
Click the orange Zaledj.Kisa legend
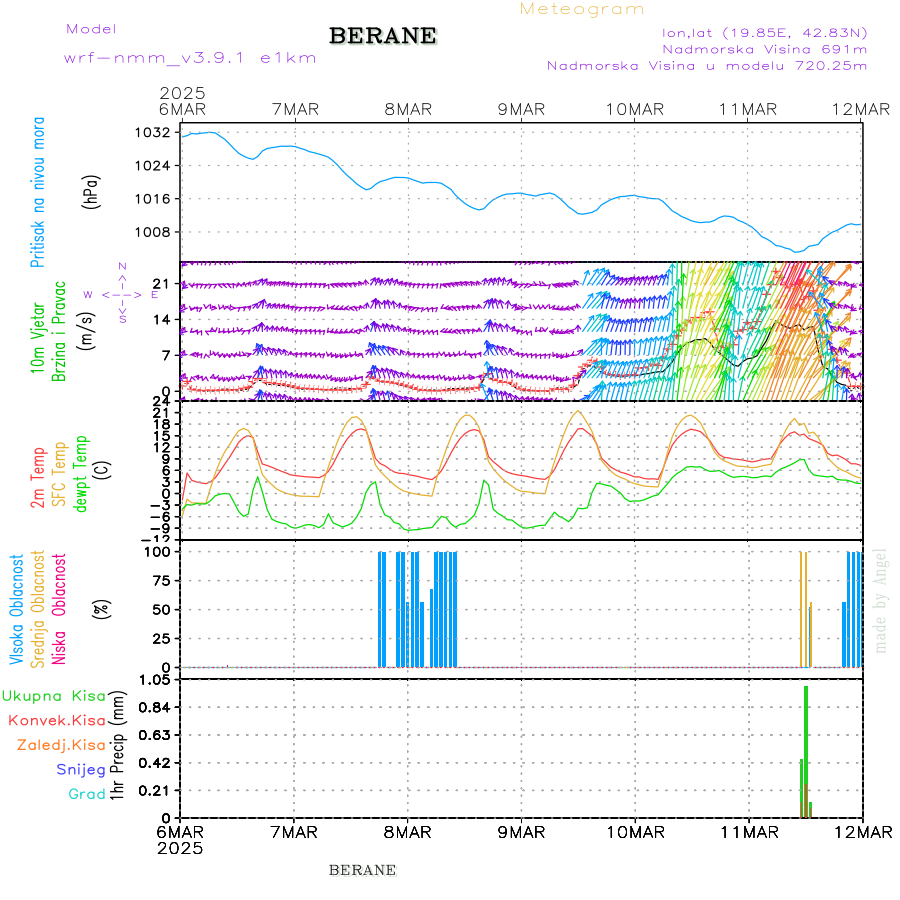(x=61, y=746)
